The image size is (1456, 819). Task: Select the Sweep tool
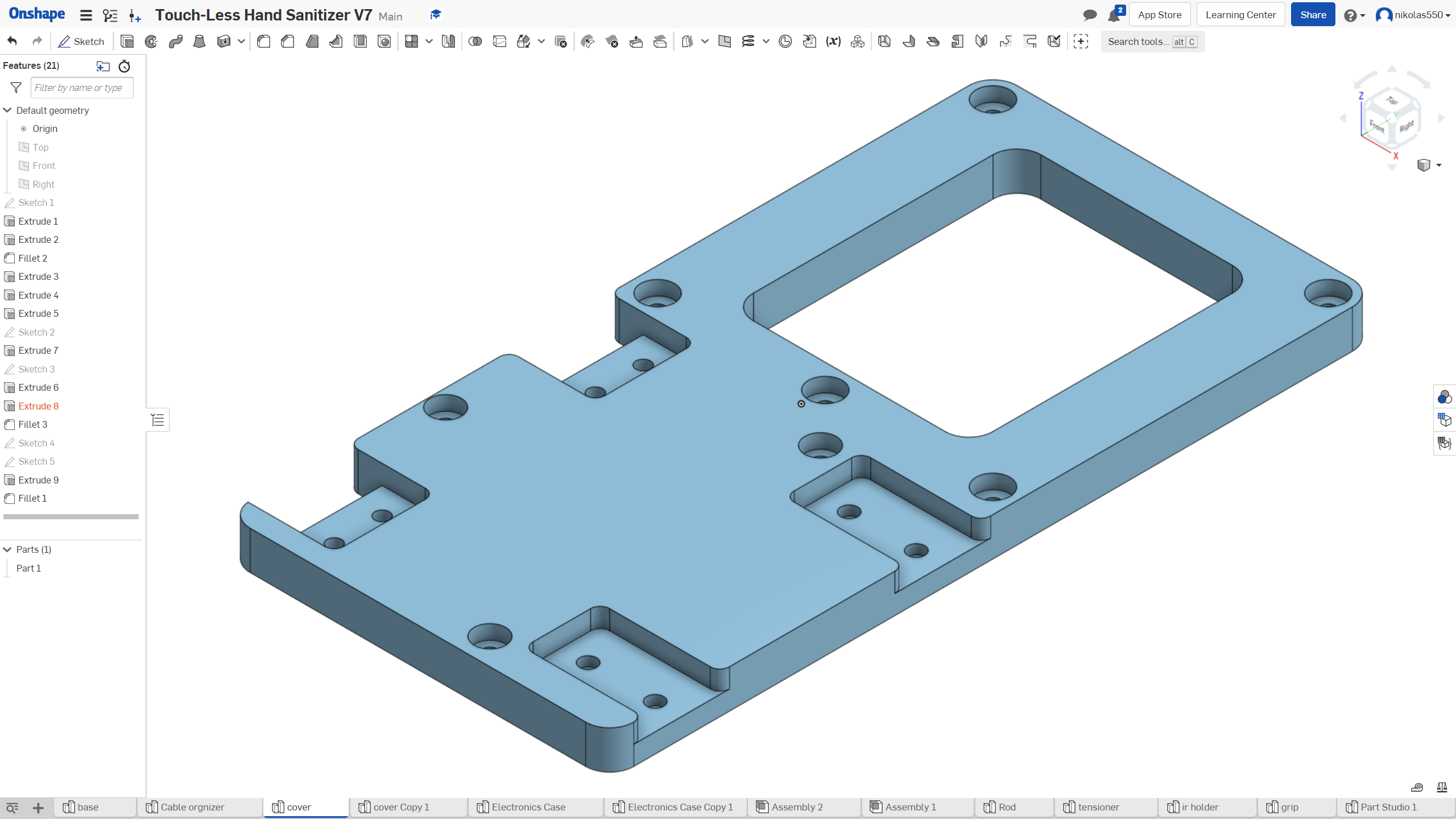pyautogui.click(x=175, y=41)
